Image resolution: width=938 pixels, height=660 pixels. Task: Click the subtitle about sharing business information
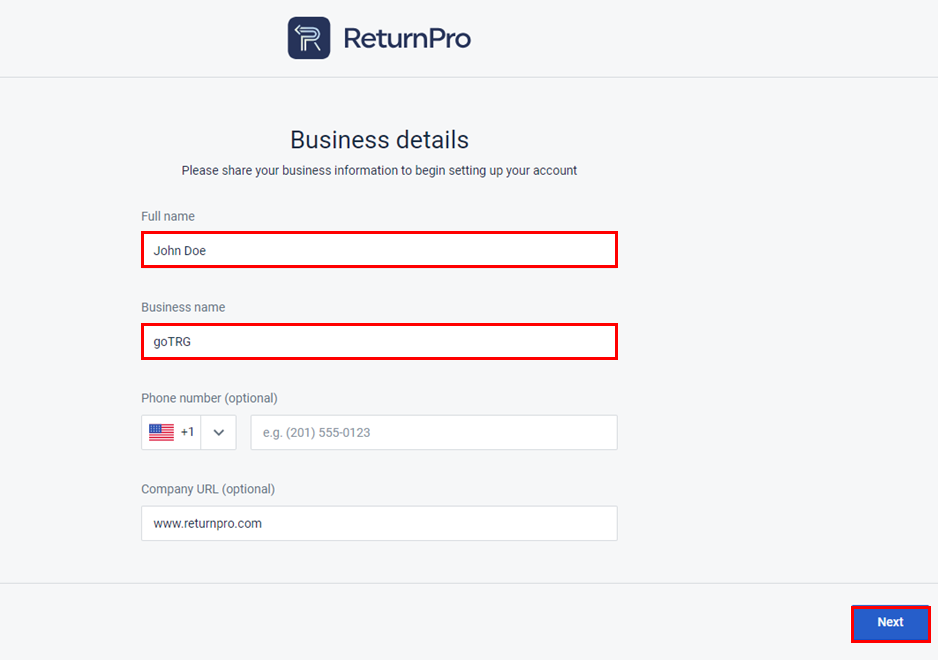point(379,170)
